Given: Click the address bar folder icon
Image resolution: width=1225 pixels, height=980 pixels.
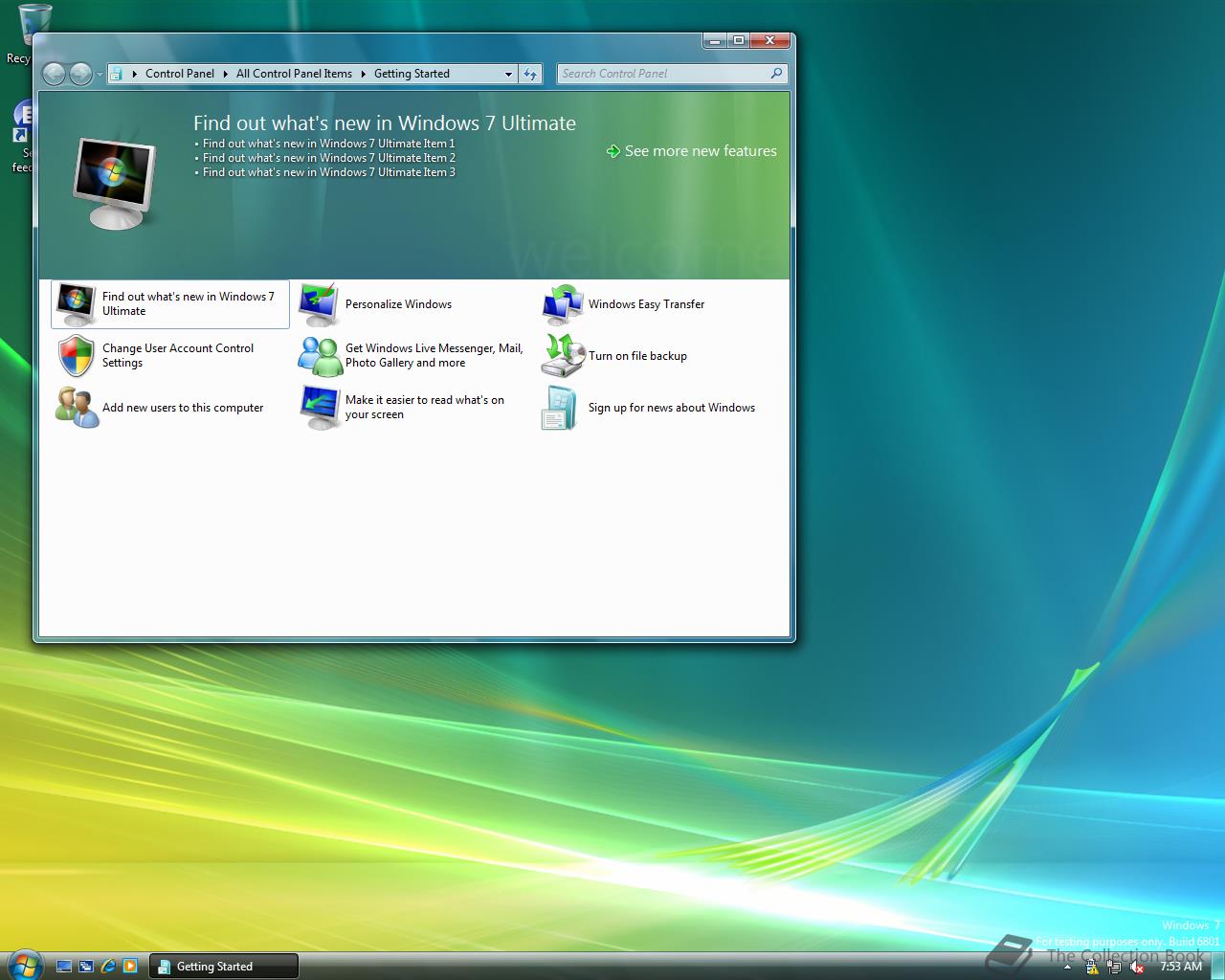Looking at the screenshot, I should (116, 74).
